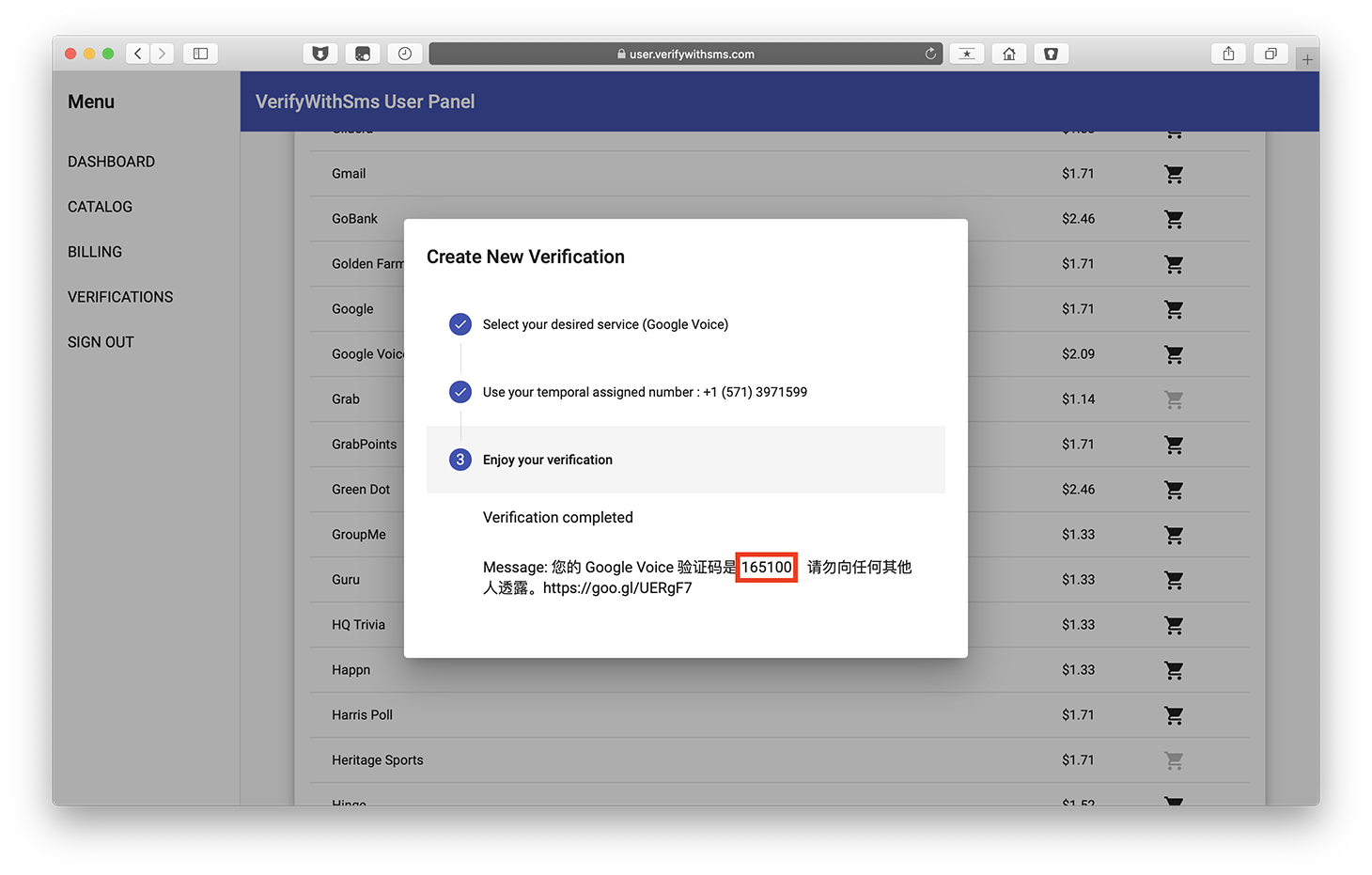The width and height of the screenshot is (1372, 875).
Task: Click the Guru row cart icon
Action: point(1174,580)
